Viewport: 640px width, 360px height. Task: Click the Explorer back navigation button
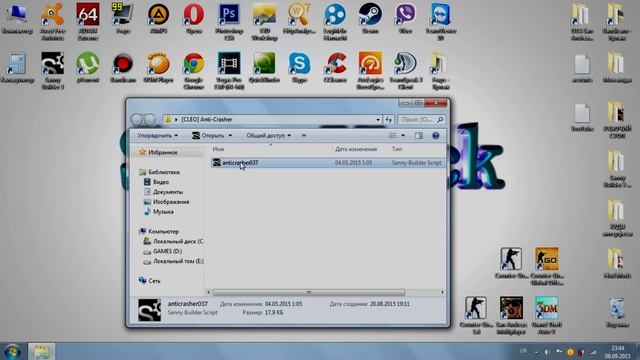136,120
